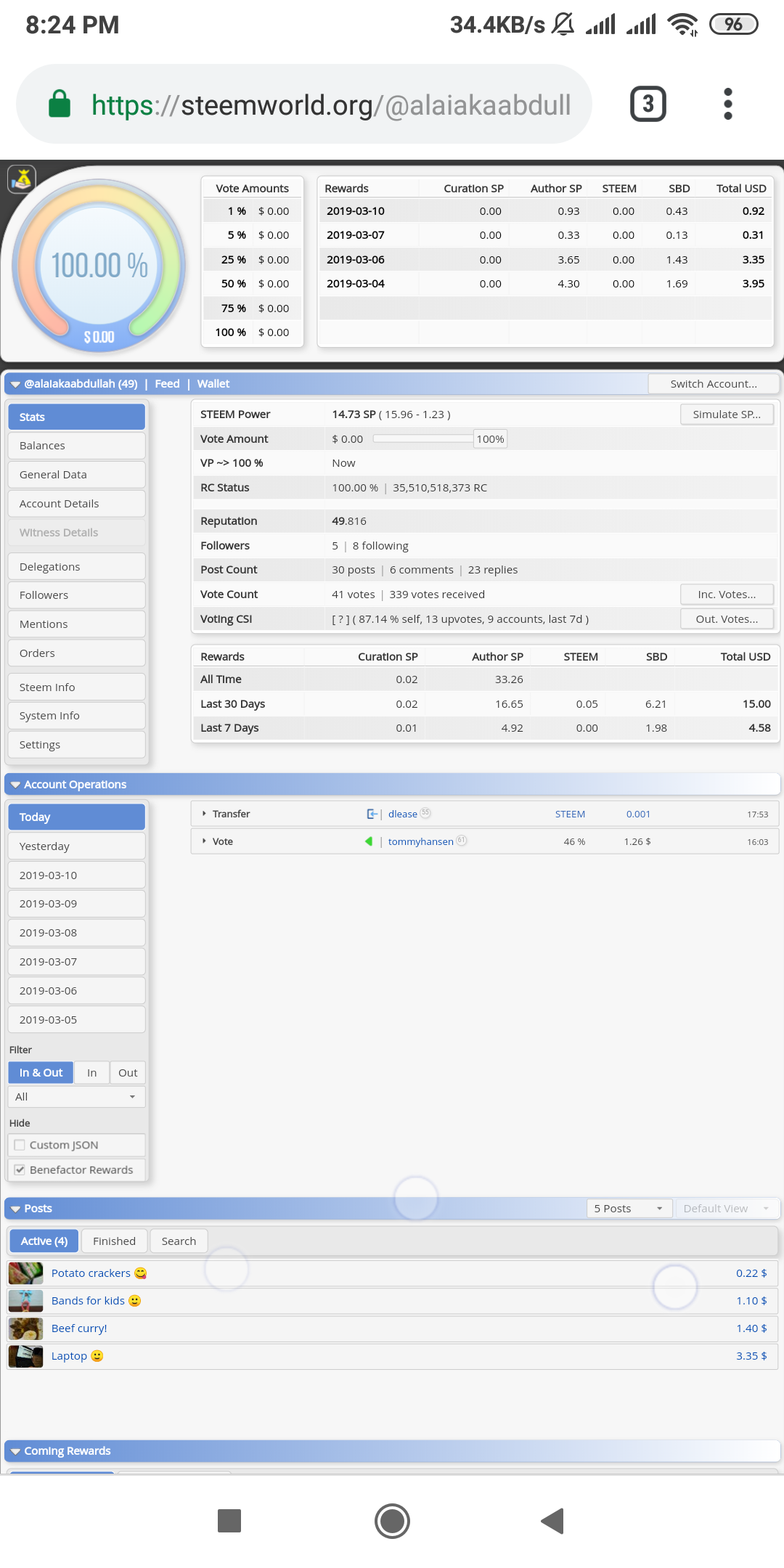Click the Simulate SP button

727,415
